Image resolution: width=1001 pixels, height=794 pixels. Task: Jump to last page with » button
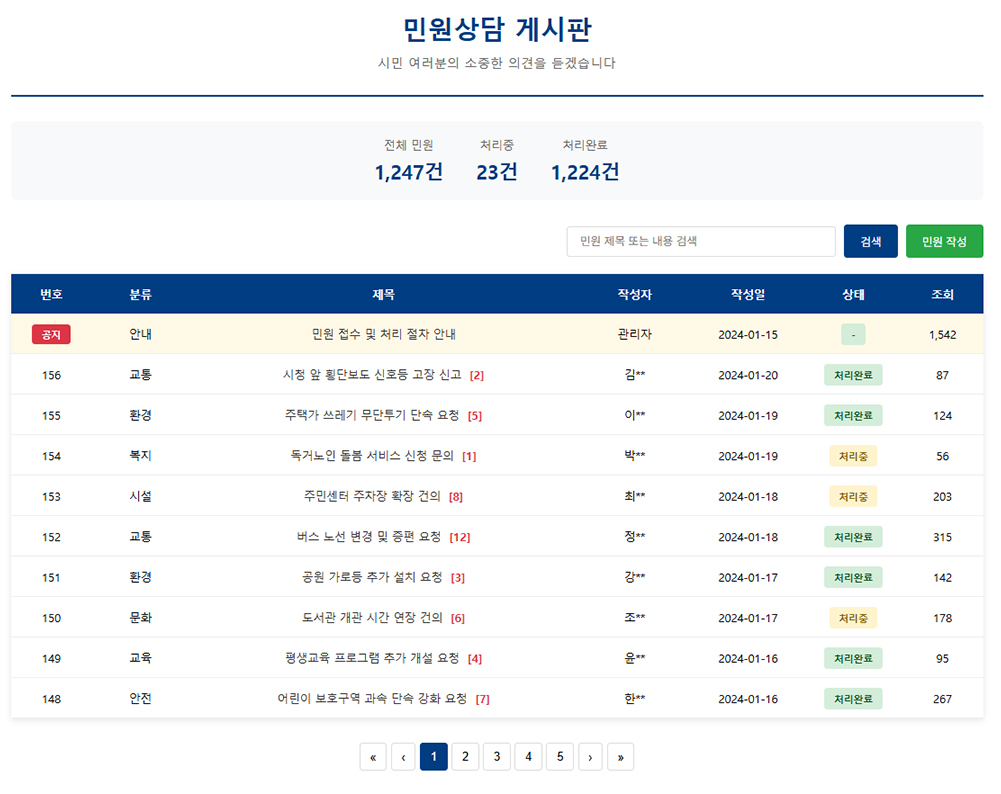[620, 757]
